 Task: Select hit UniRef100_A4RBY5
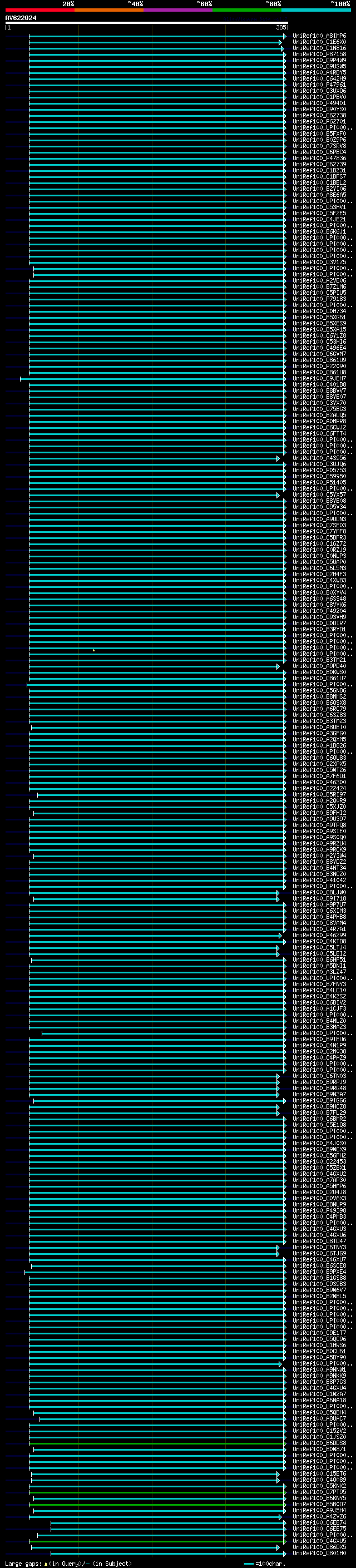pyautogui.click(x=319, y=72)
